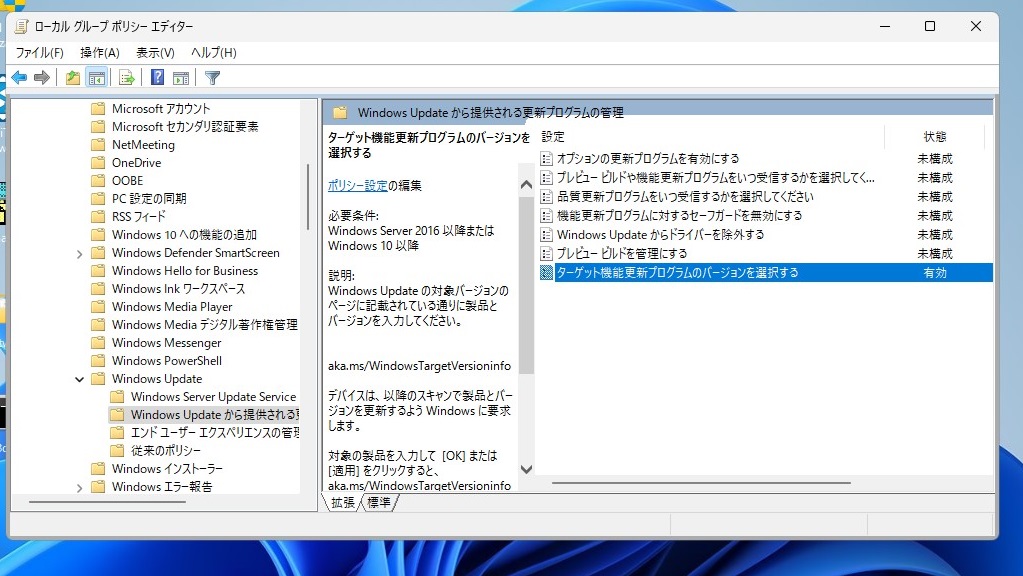The image size is (1023, 576).
Task: Open Help via the question mark icon
Action: (157, 78)
